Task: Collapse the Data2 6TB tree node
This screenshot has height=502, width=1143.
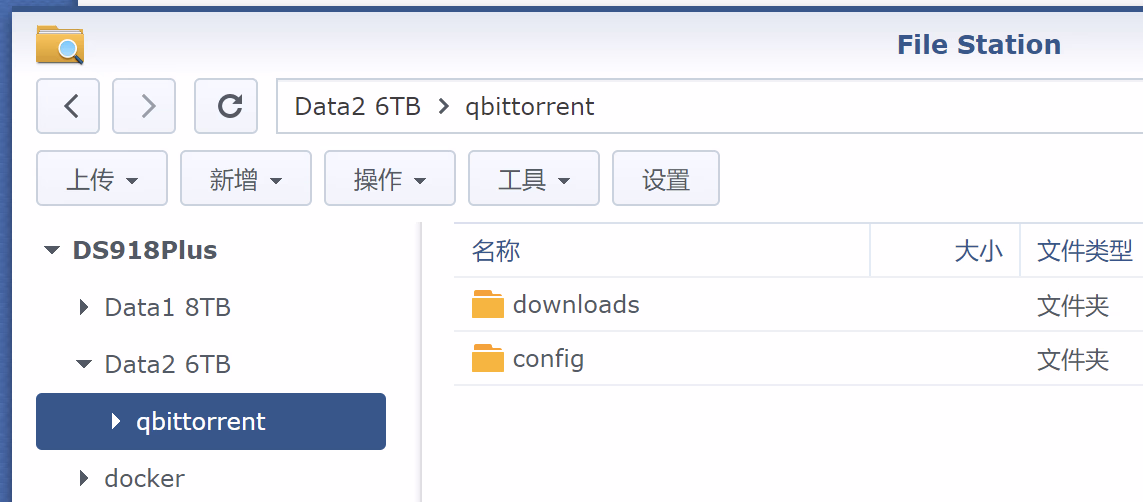Action: point(84,365)
